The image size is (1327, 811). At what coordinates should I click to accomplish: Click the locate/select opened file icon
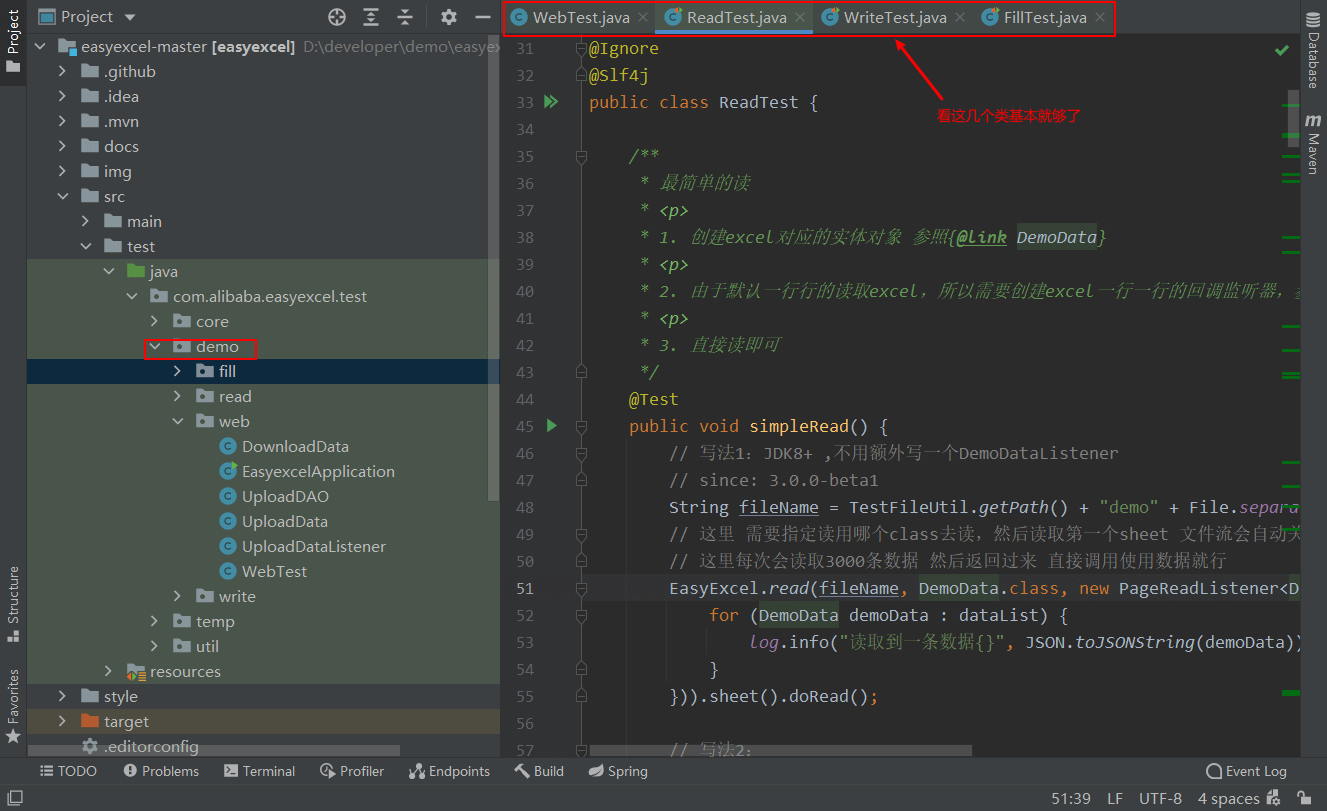[x=337, y=17]
